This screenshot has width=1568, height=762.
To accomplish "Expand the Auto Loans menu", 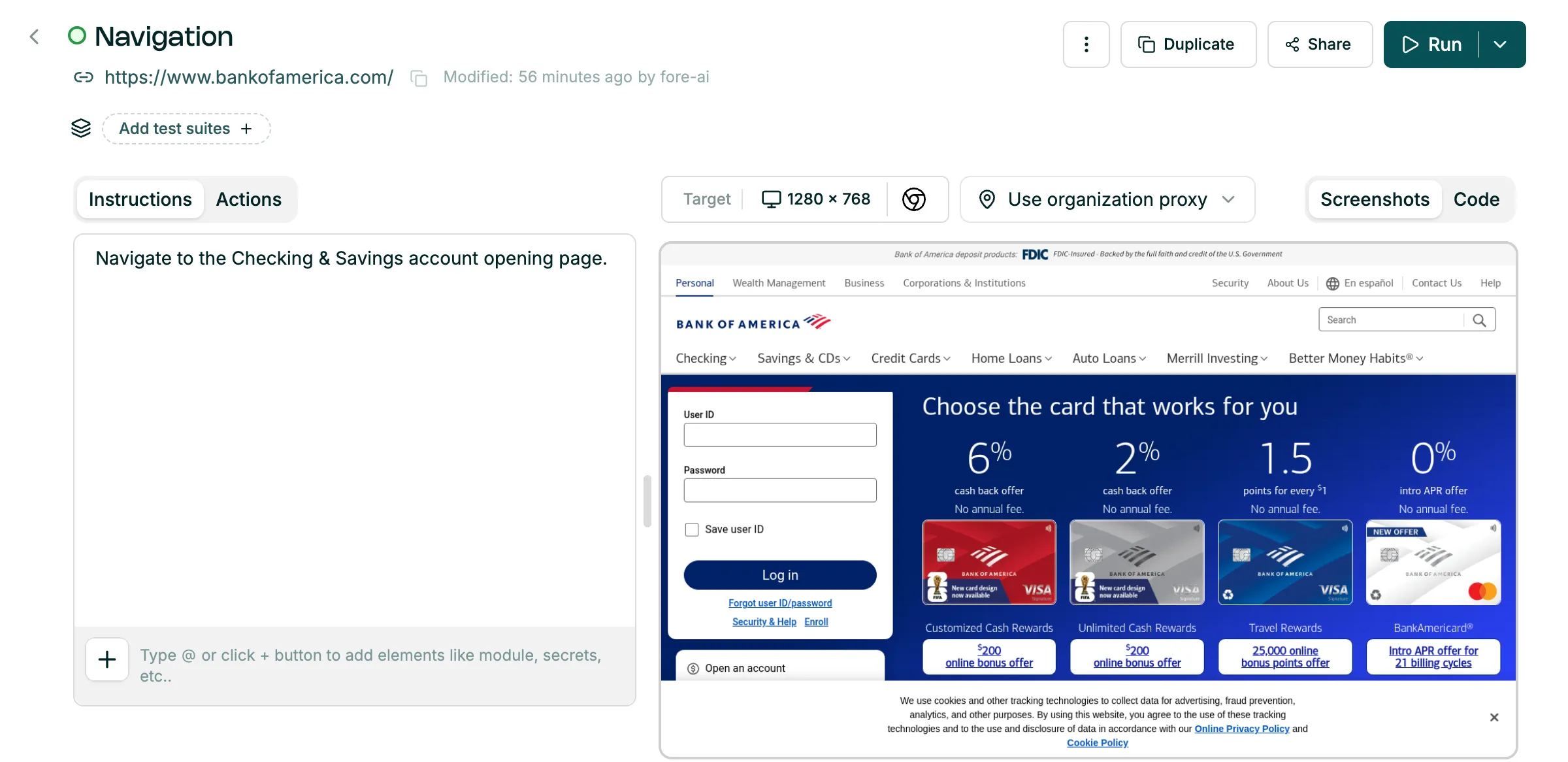I will tap(1109, 358).
